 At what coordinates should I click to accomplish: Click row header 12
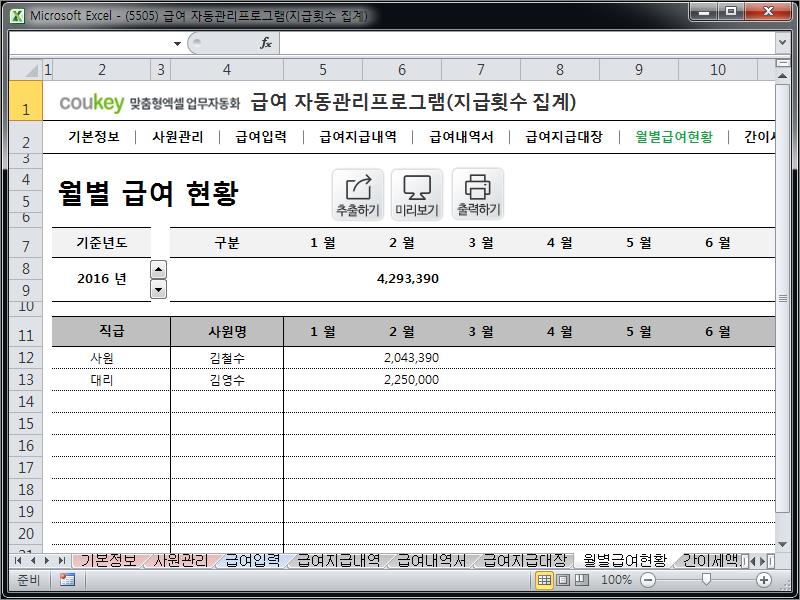[x=26, y=358]
